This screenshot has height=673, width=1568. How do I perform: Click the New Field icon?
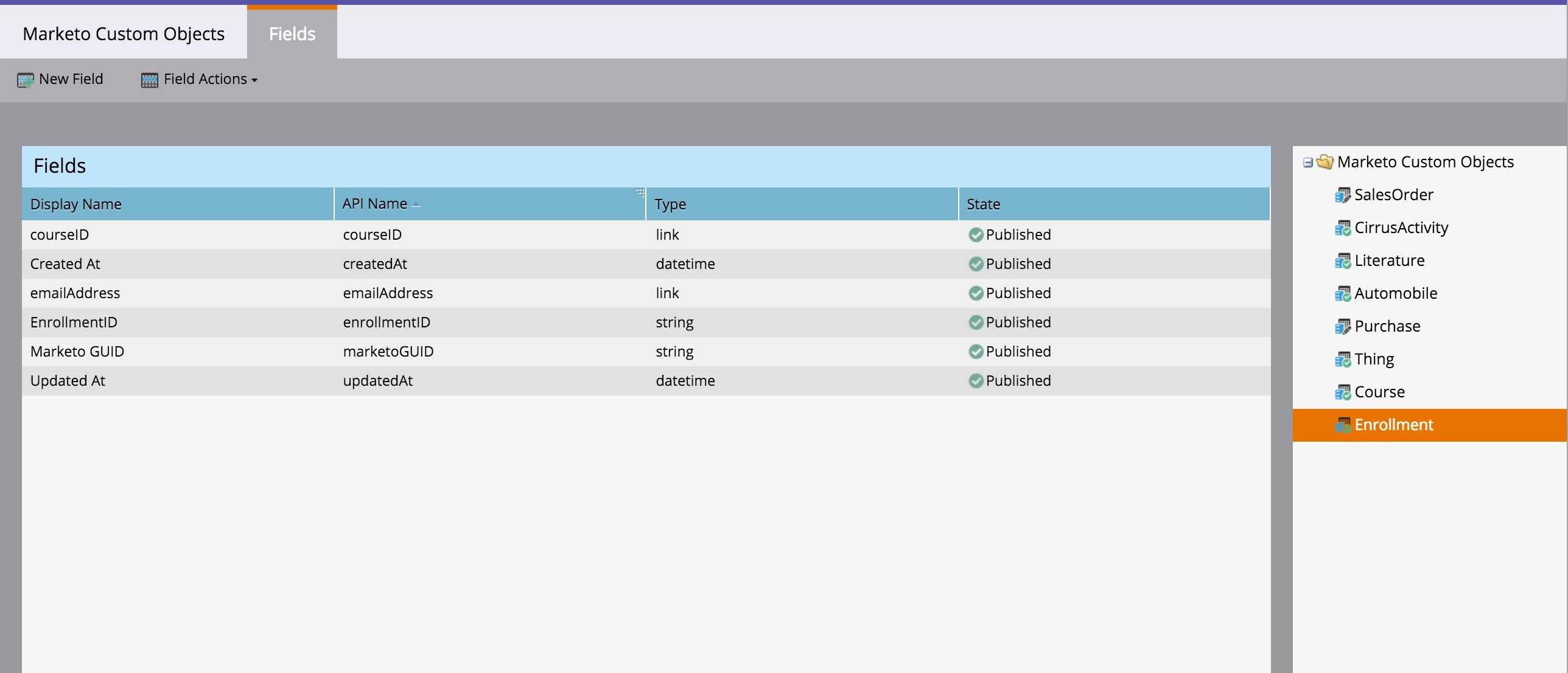tap(25, 80)
